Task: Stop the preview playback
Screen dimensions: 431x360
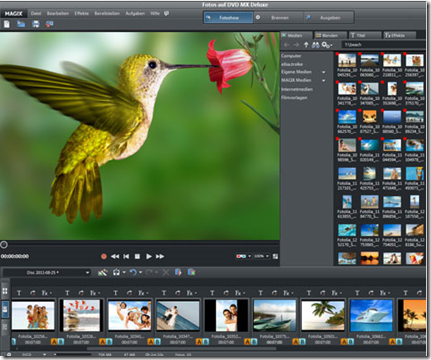Action: coord(137,256)
